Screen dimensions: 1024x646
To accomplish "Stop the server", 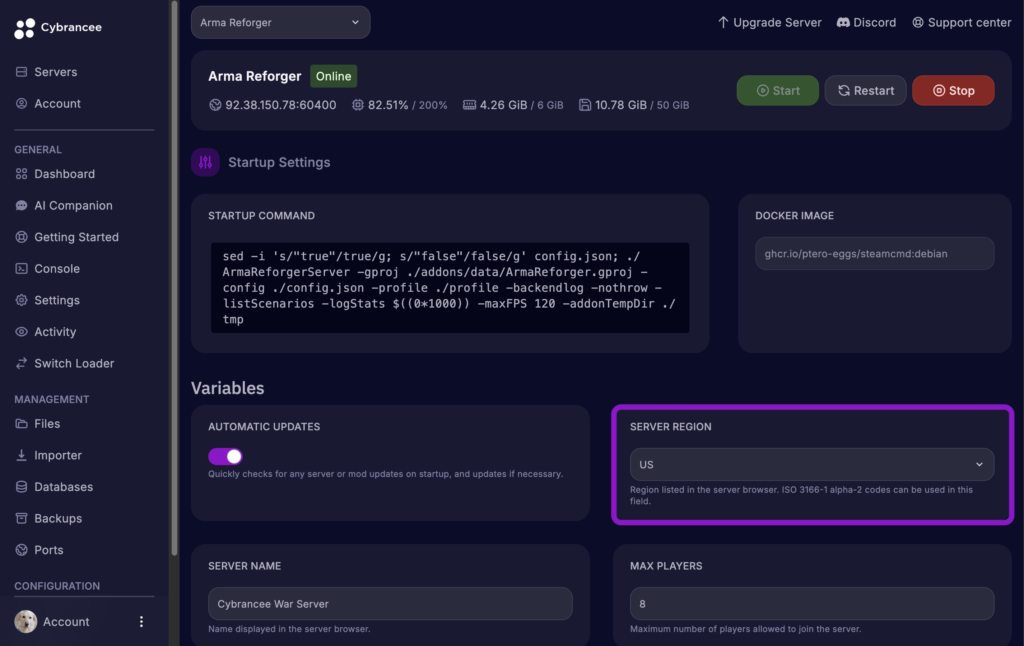I will 953,90.
